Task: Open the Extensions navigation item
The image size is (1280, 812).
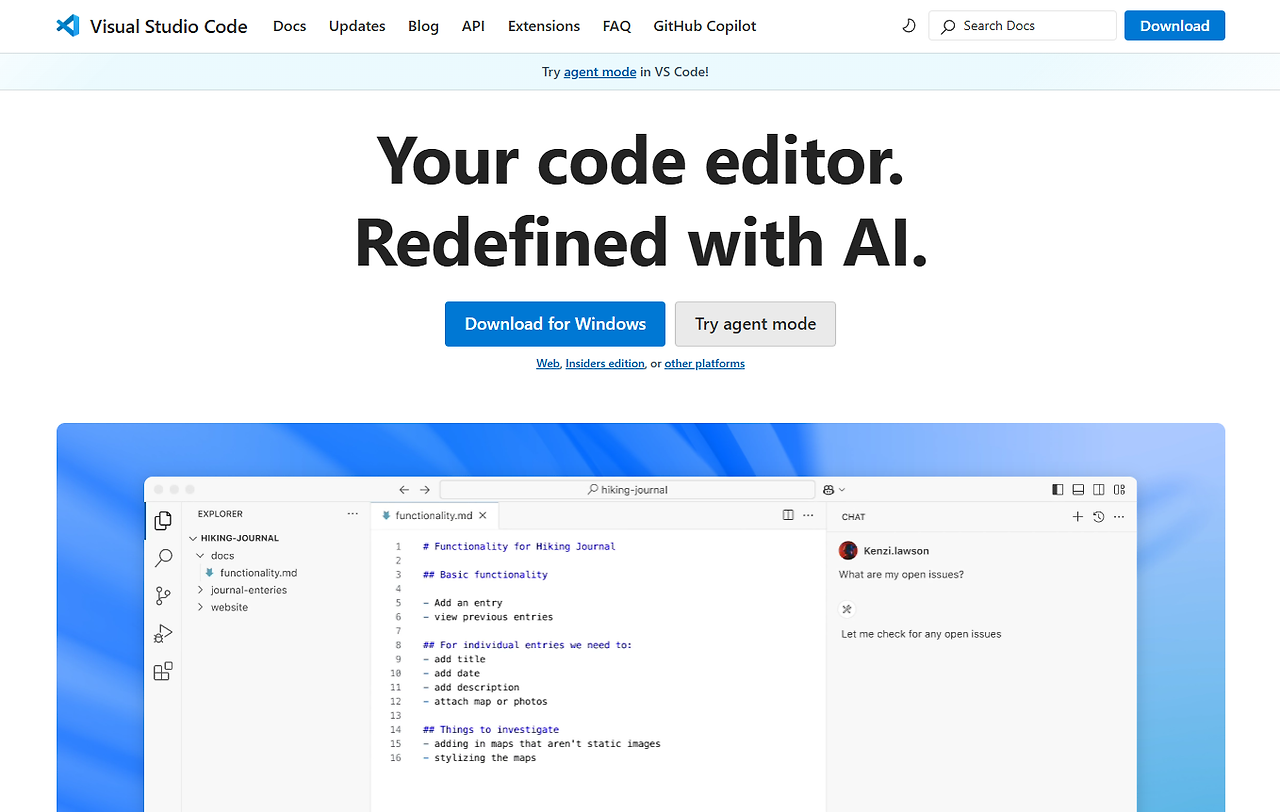Action: 544,26
